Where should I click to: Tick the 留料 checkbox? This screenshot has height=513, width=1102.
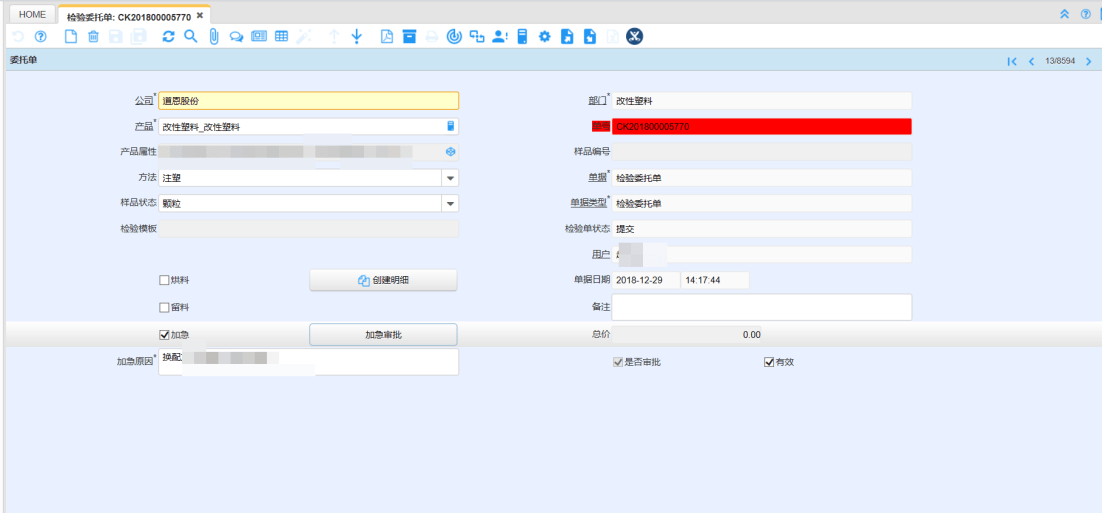click(165, 307)
